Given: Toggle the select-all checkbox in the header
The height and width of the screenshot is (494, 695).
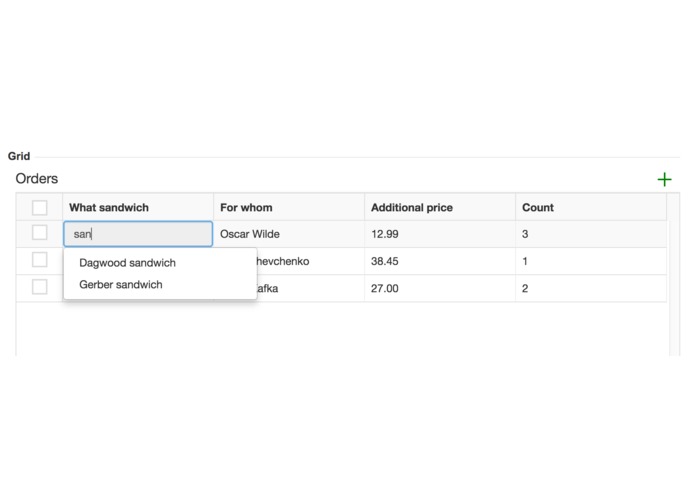Looking at the screenshot, I should (x=39, y=207).
